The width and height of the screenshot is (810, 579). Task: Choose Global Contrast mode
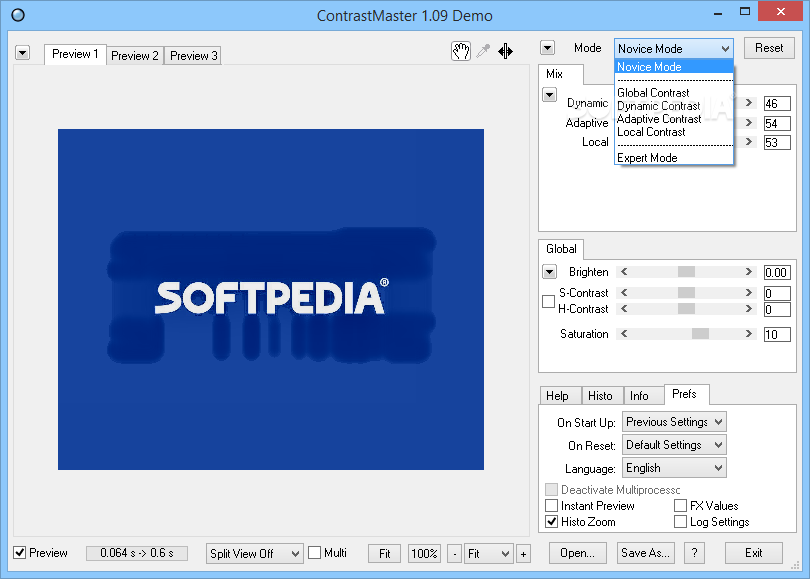pos(674,93)
